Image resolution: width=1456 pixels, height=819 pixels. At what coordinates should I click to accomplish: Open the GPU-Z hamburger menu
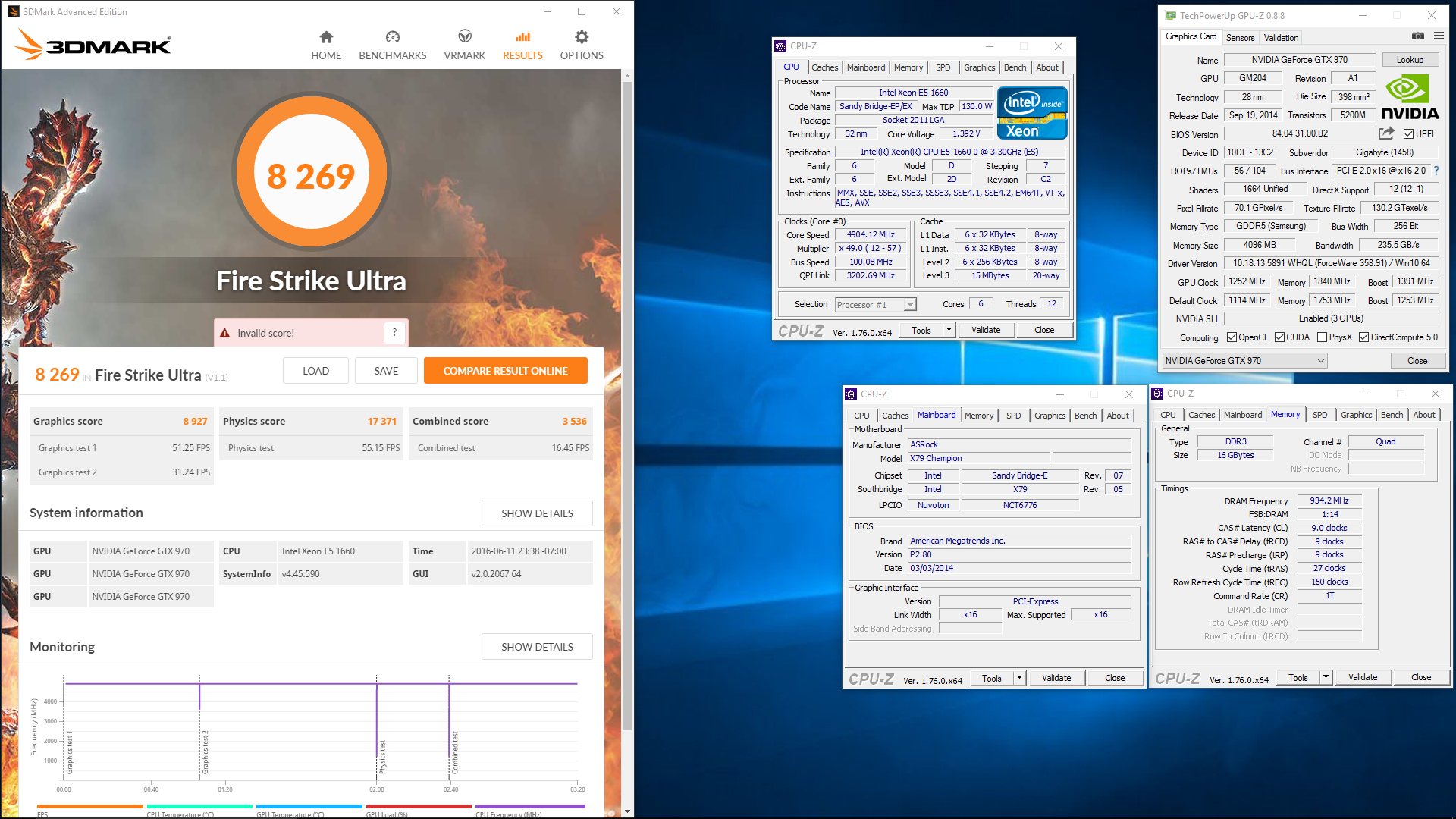point(1439,36)
